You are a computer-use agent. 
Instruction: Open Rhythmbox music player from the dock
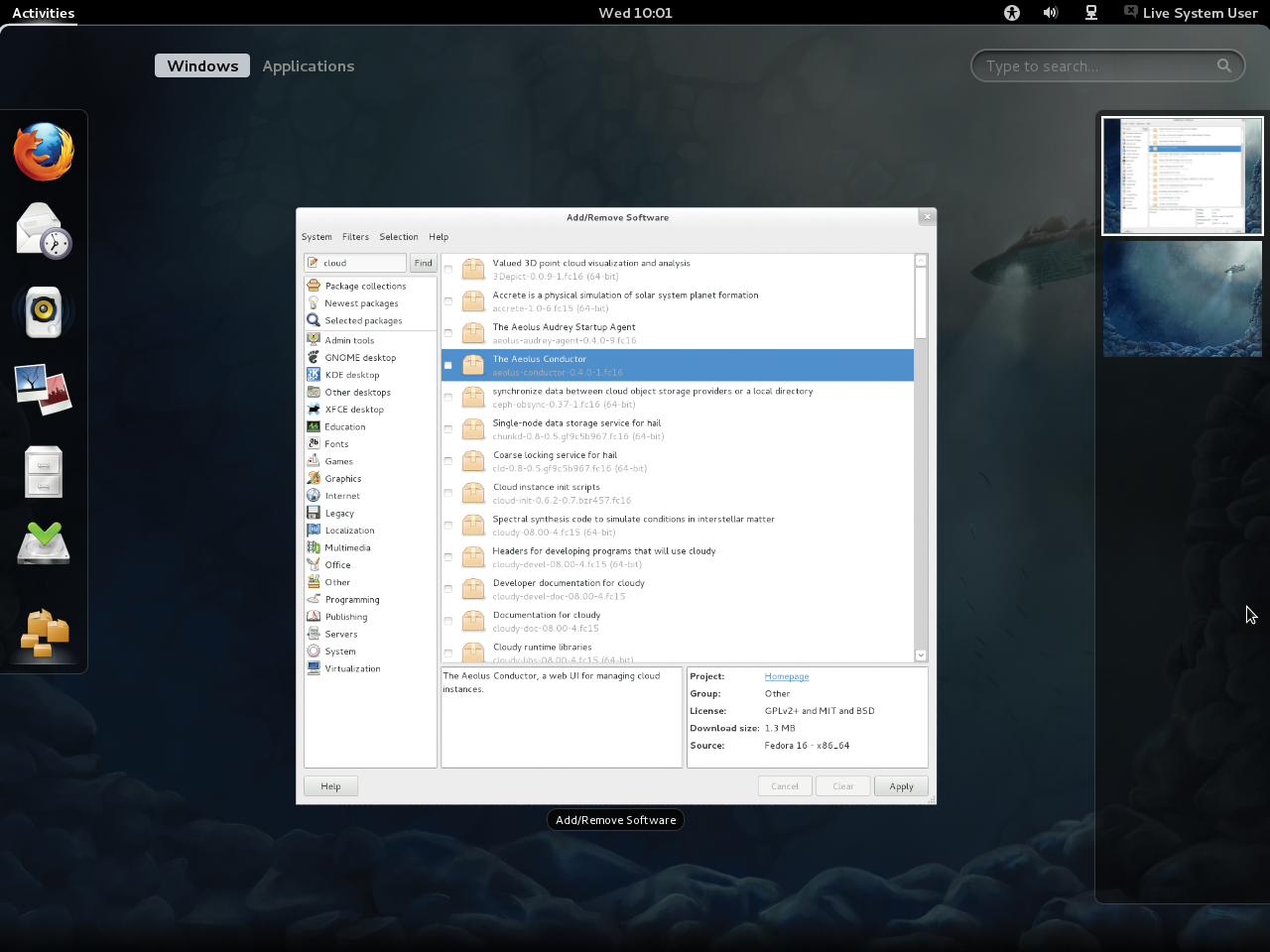[x=43, y=311]
